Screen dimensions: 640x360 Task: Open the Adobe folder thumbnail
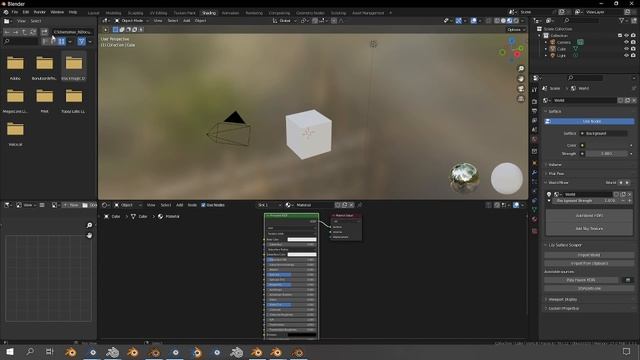(15, 64)
